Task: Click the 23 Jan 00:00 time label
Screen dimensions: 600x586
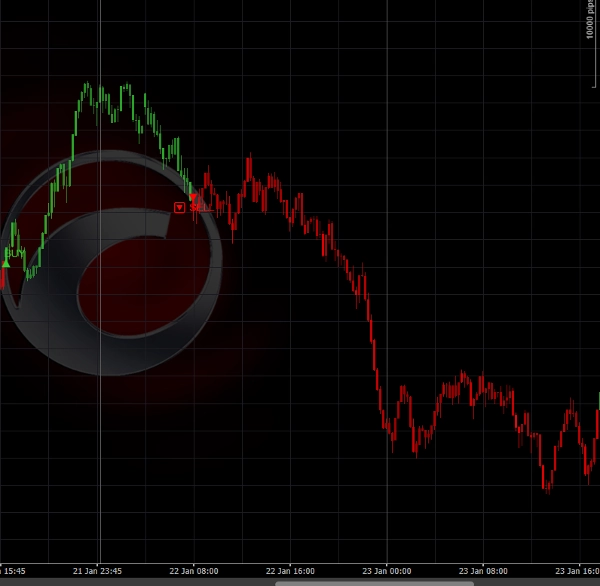Action: 386,571
